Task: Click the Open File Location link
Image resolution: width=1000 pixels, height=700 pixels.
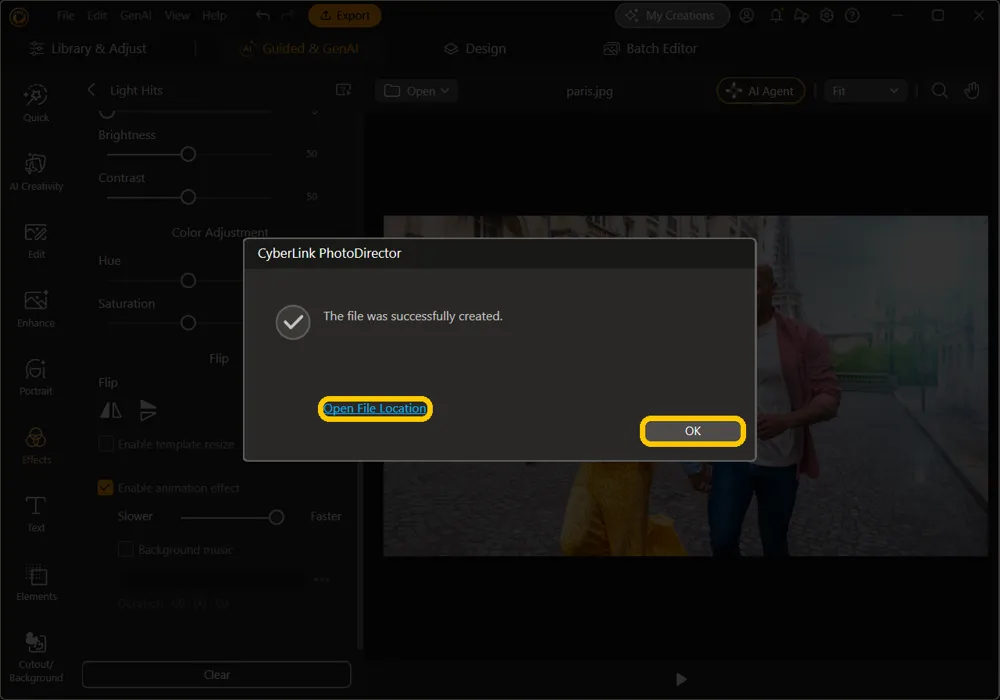Action: coord(375,409)
